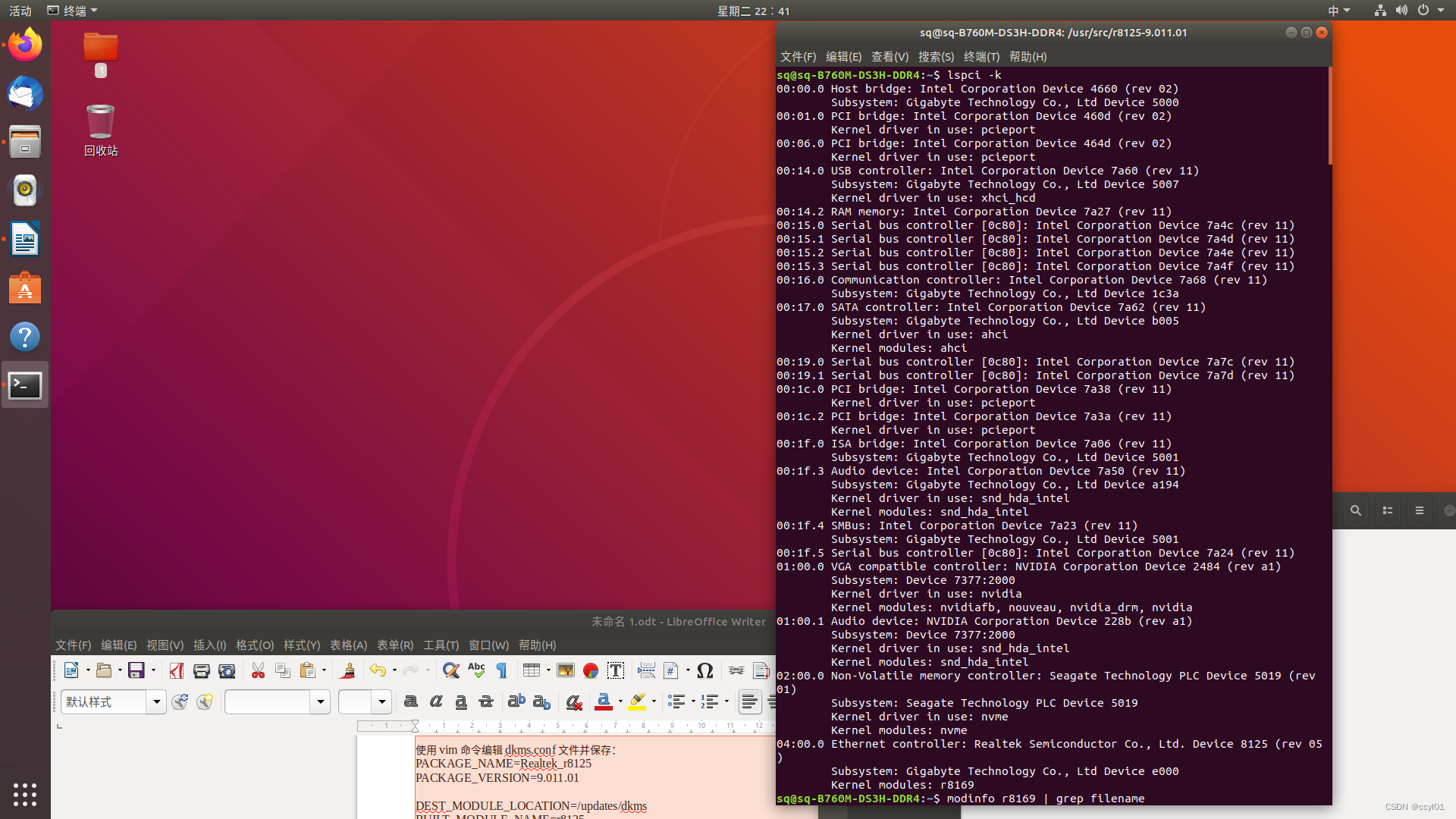Image resolution: width=1456 pixels, height=819 pixels.
Task: Click the Cut scissors icon
Action: click(x=258, y=670)
